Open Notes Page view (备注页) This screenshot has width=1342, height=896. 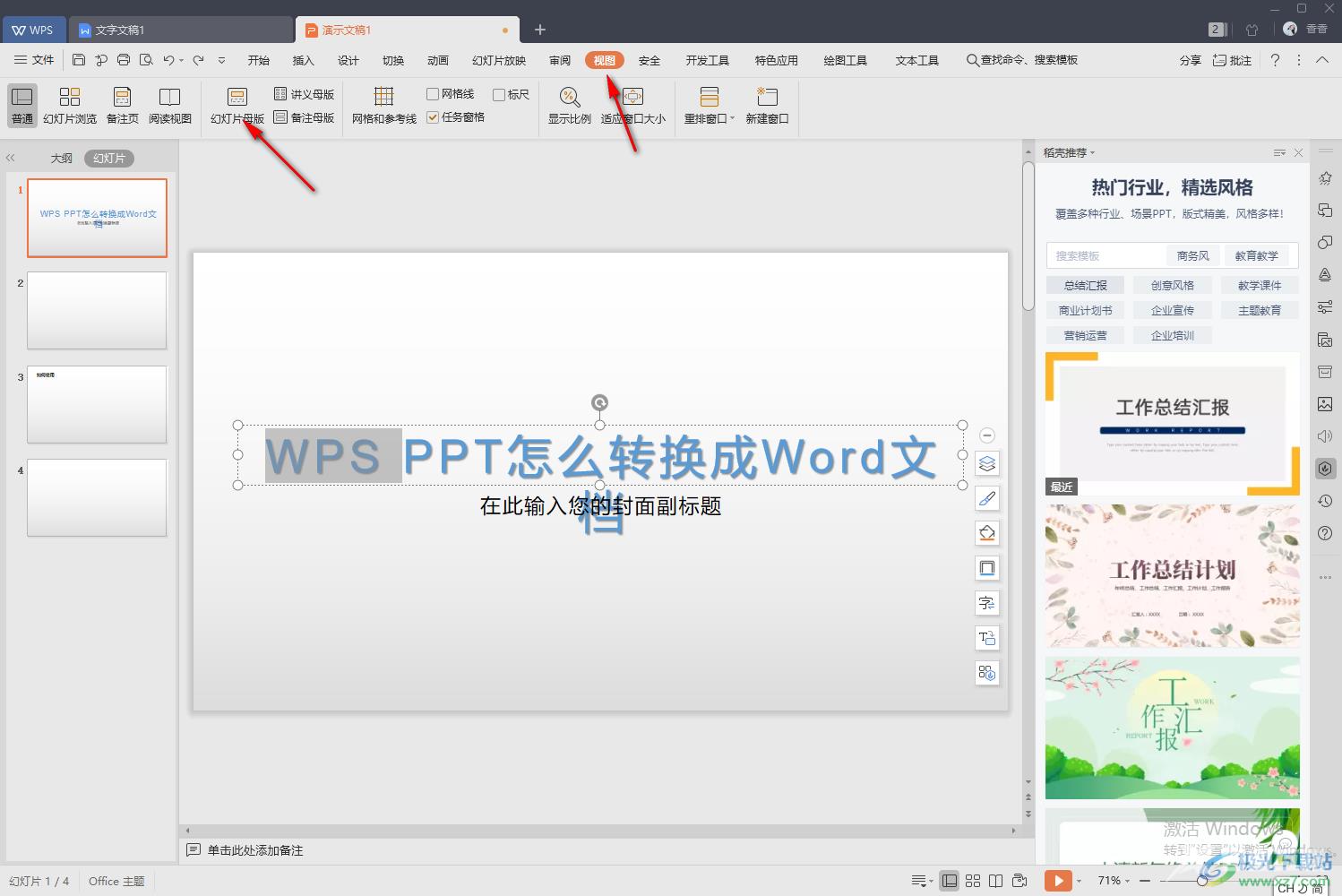[x=123, y=106]
